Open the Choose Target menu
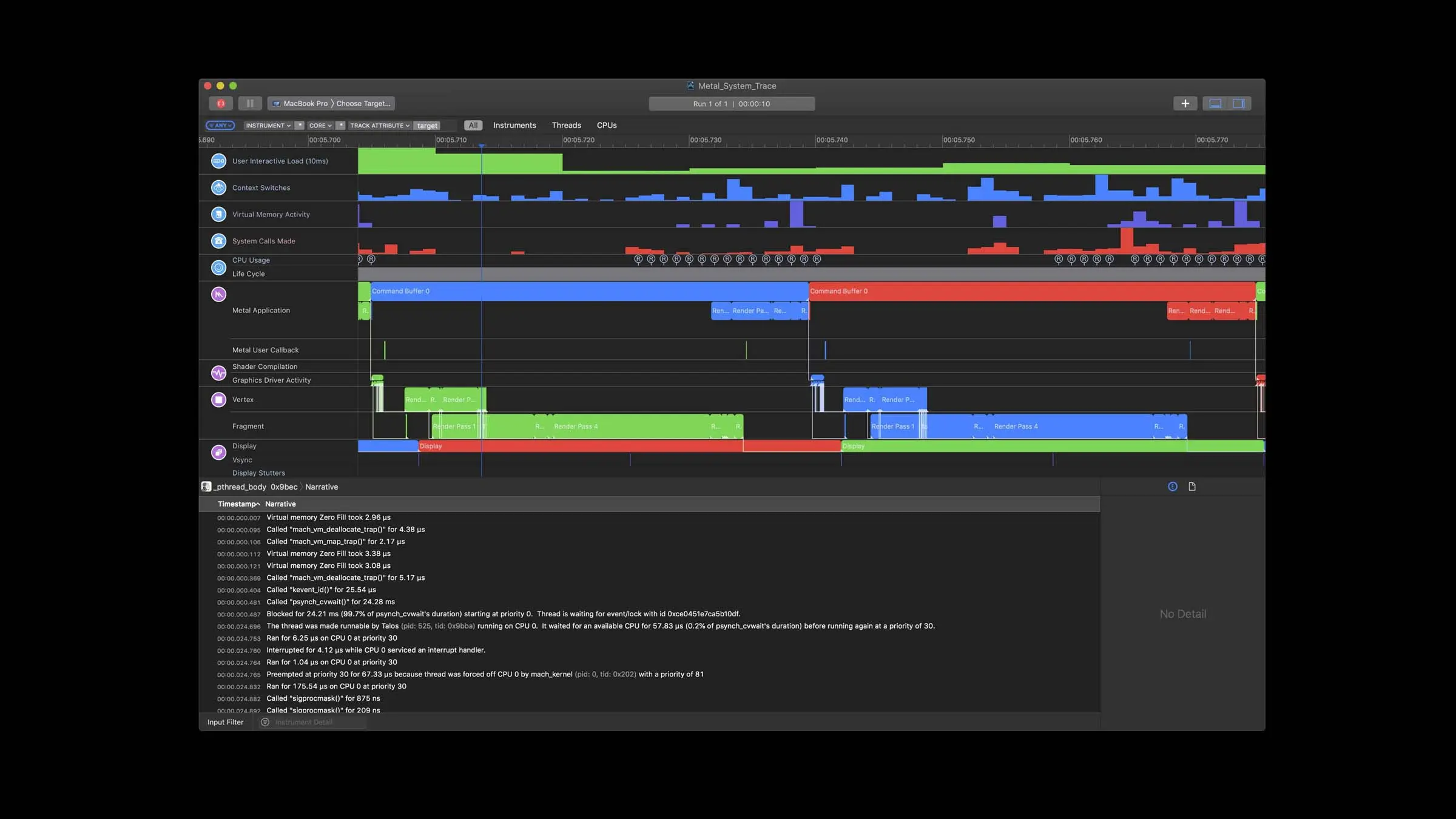 pyautogui.click(x=363, y=104)
